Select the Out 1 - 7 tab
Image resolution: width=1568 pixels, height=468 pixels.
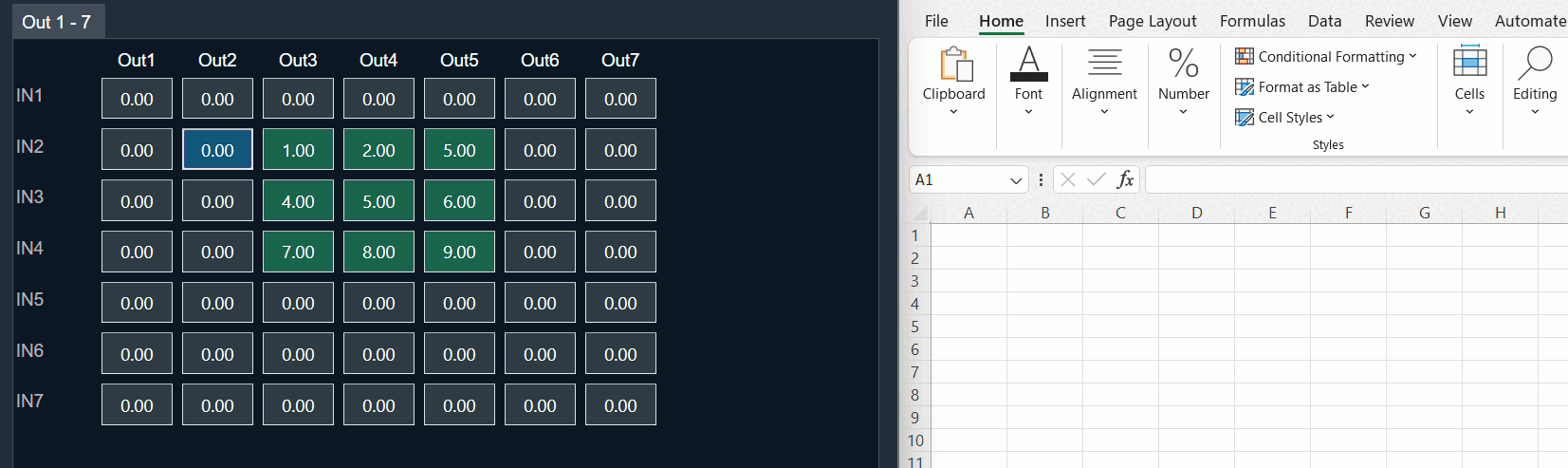pyautogui.click(x=57, y=22)
